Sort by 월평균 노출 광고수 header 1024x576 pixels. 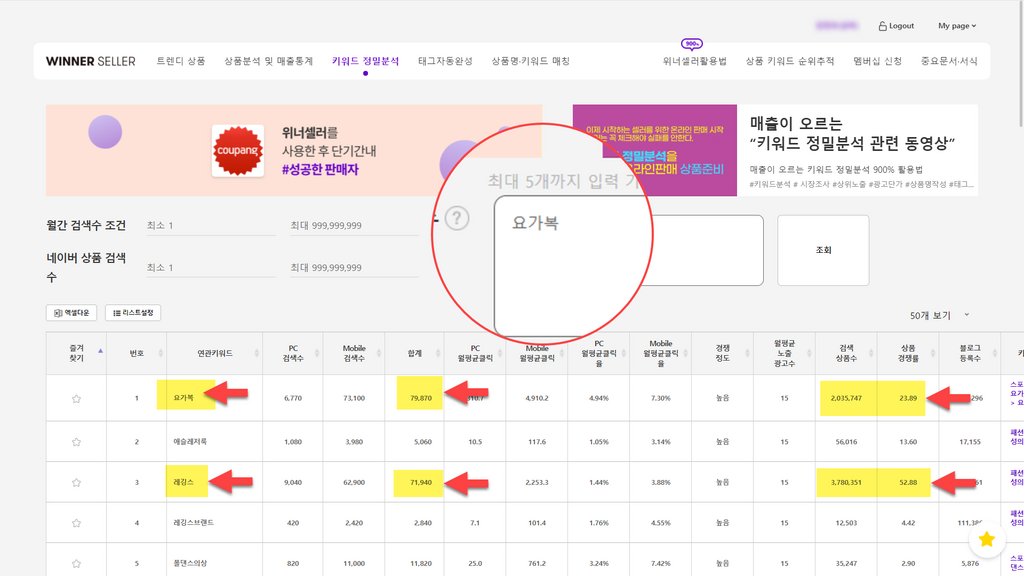784,353
